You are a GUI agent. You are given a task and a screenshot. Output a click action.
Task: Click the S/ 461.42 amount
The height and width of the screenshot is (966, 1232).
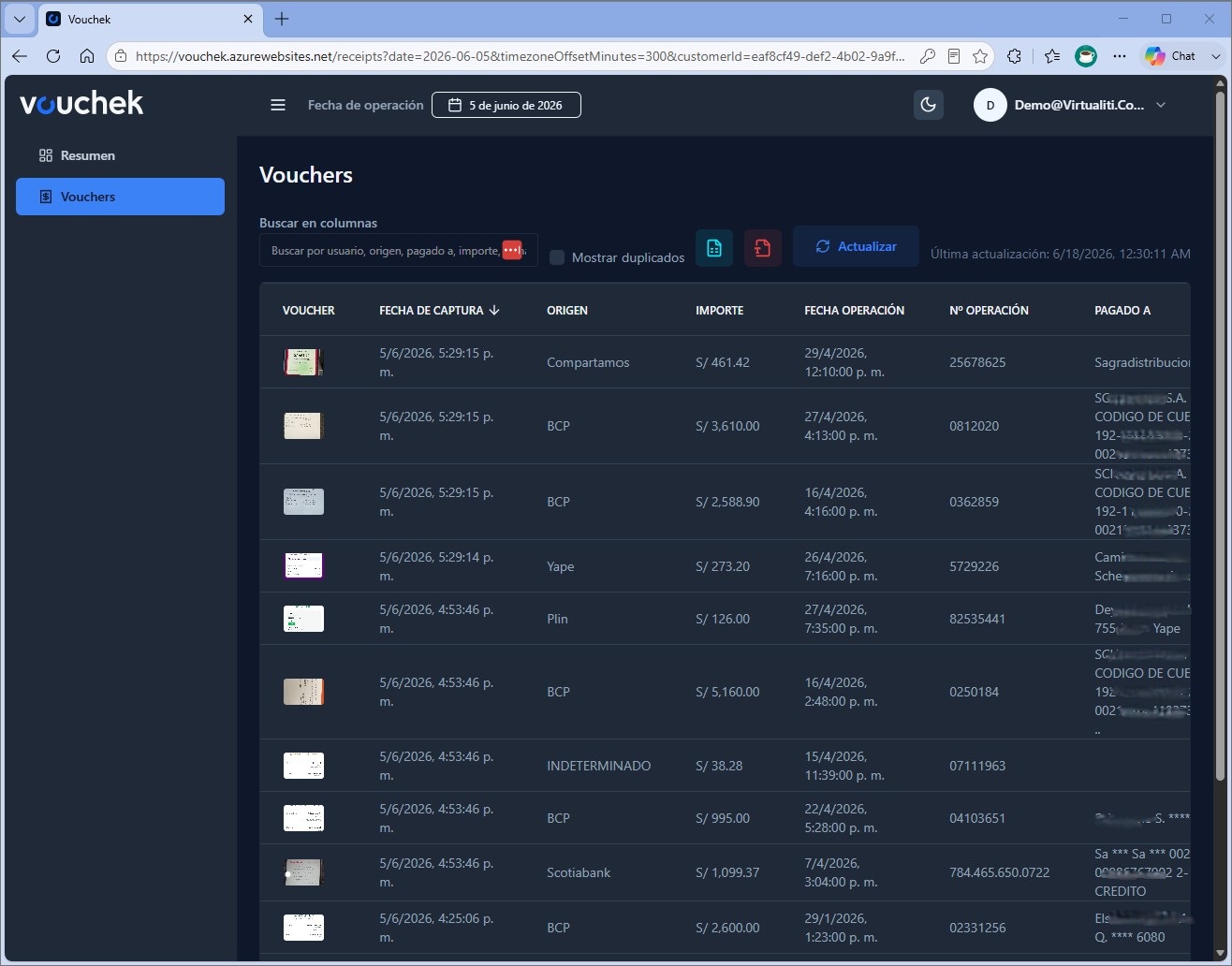[723, 362]
